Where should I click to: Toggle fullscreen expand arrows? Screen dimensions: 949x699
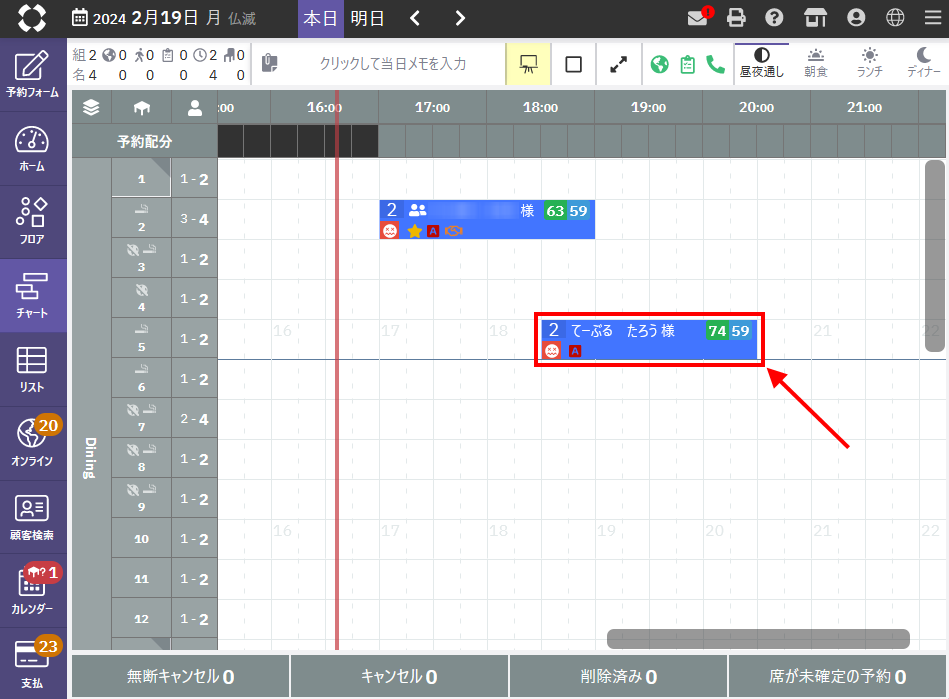[619, 64]
